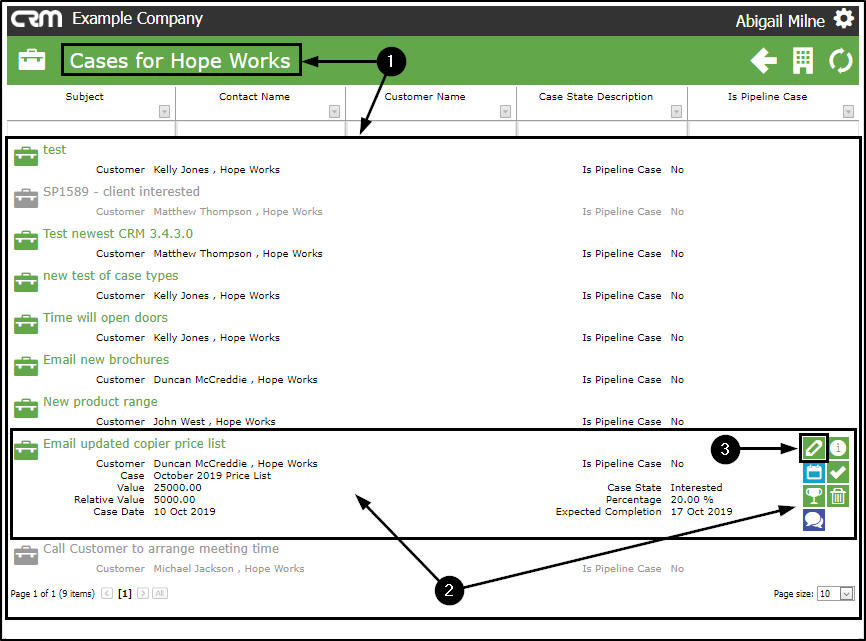Click the All pager button
The height and width of the screenshot is (641, 866).
point(160,594)
